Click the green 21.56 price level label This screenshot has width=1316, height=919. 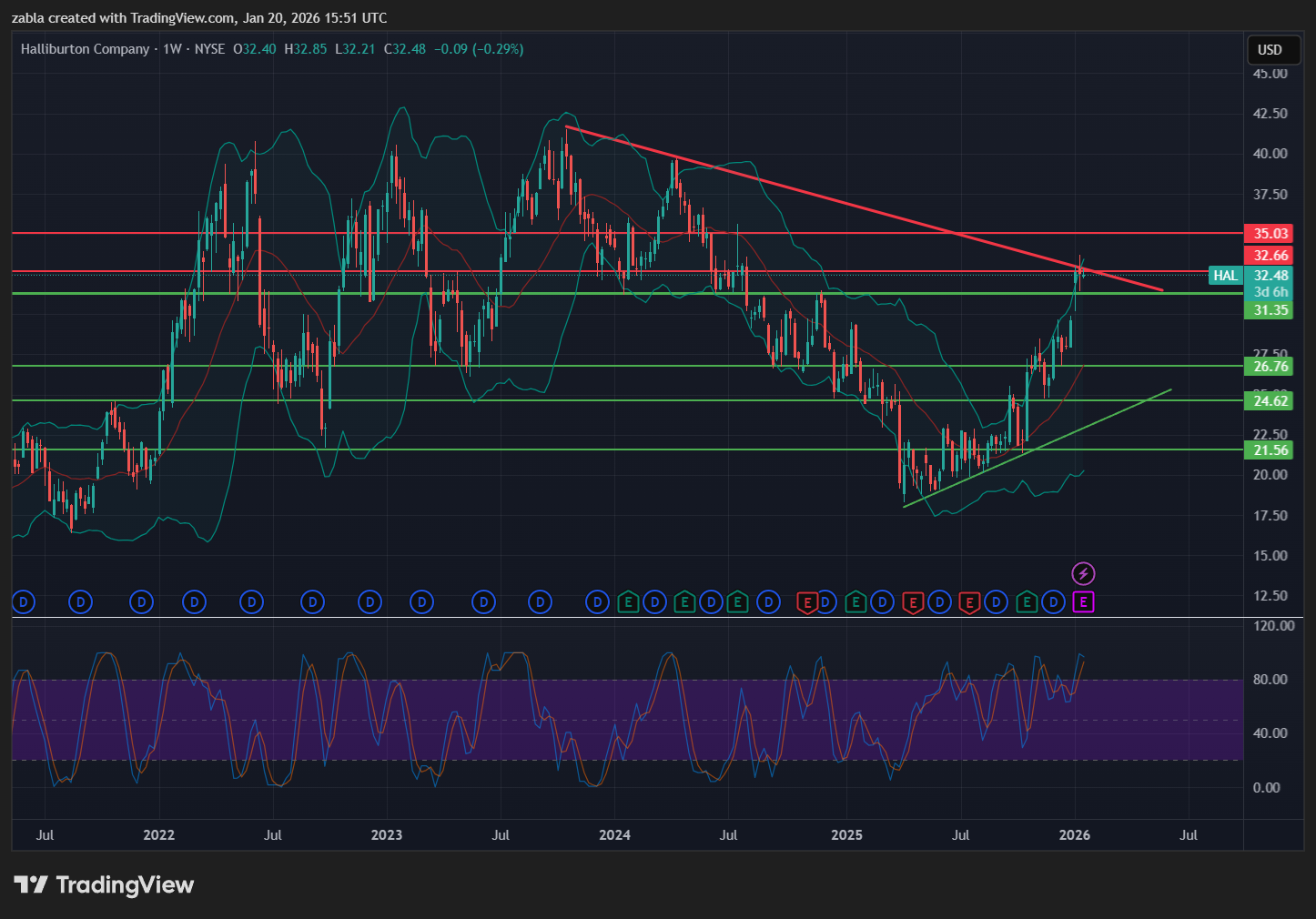click(1270, 450)
